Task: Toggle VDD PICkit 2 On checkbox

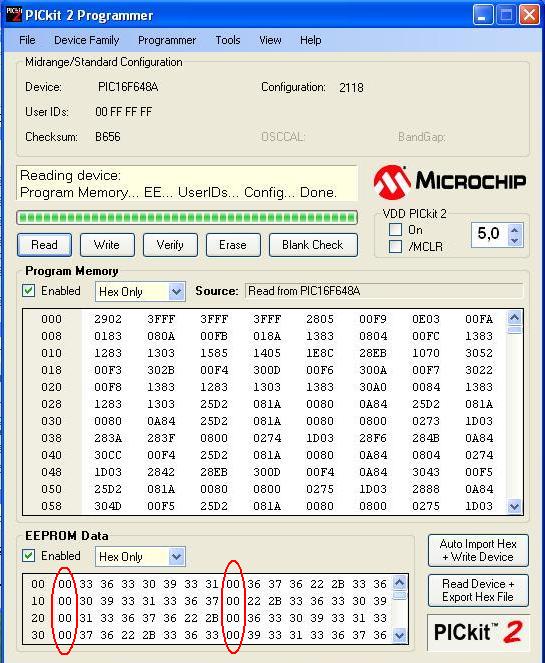Action: pyautogui.click(x=395, y=230)
